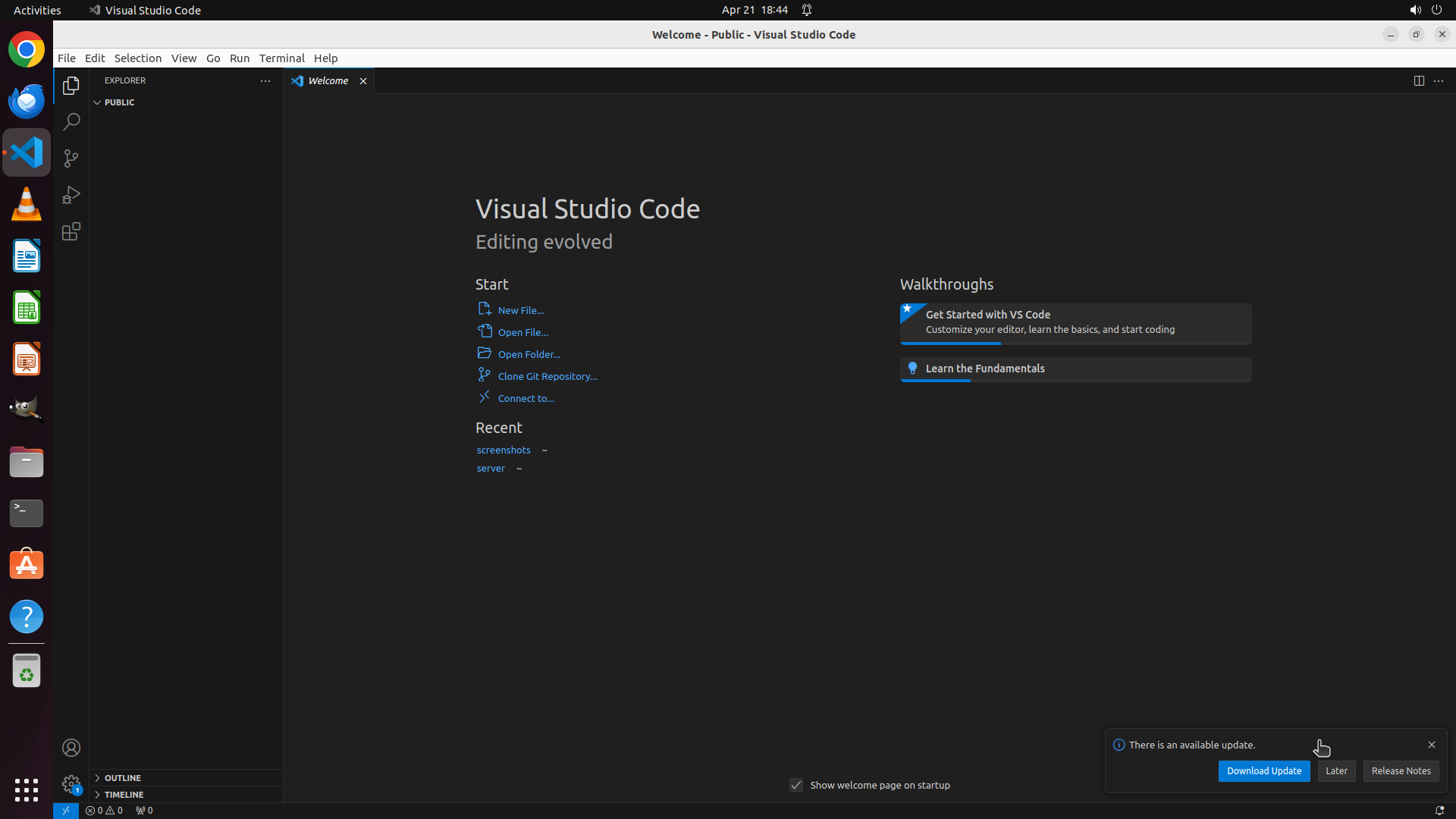Click Clone Git Repository link

(x=547, y=376)
